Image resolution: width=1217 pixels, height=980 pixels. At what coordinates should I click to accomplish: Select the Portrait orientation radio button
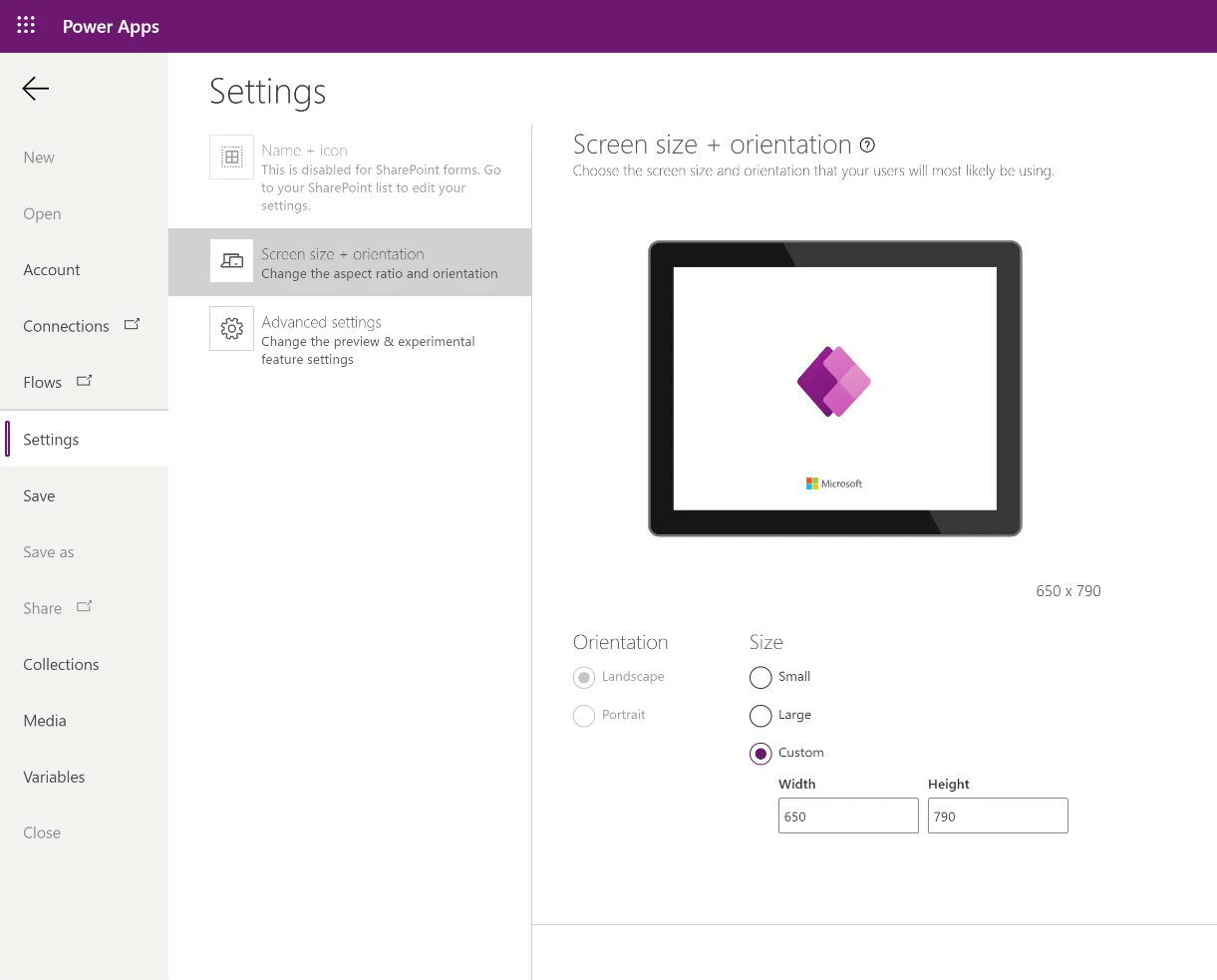584,715
